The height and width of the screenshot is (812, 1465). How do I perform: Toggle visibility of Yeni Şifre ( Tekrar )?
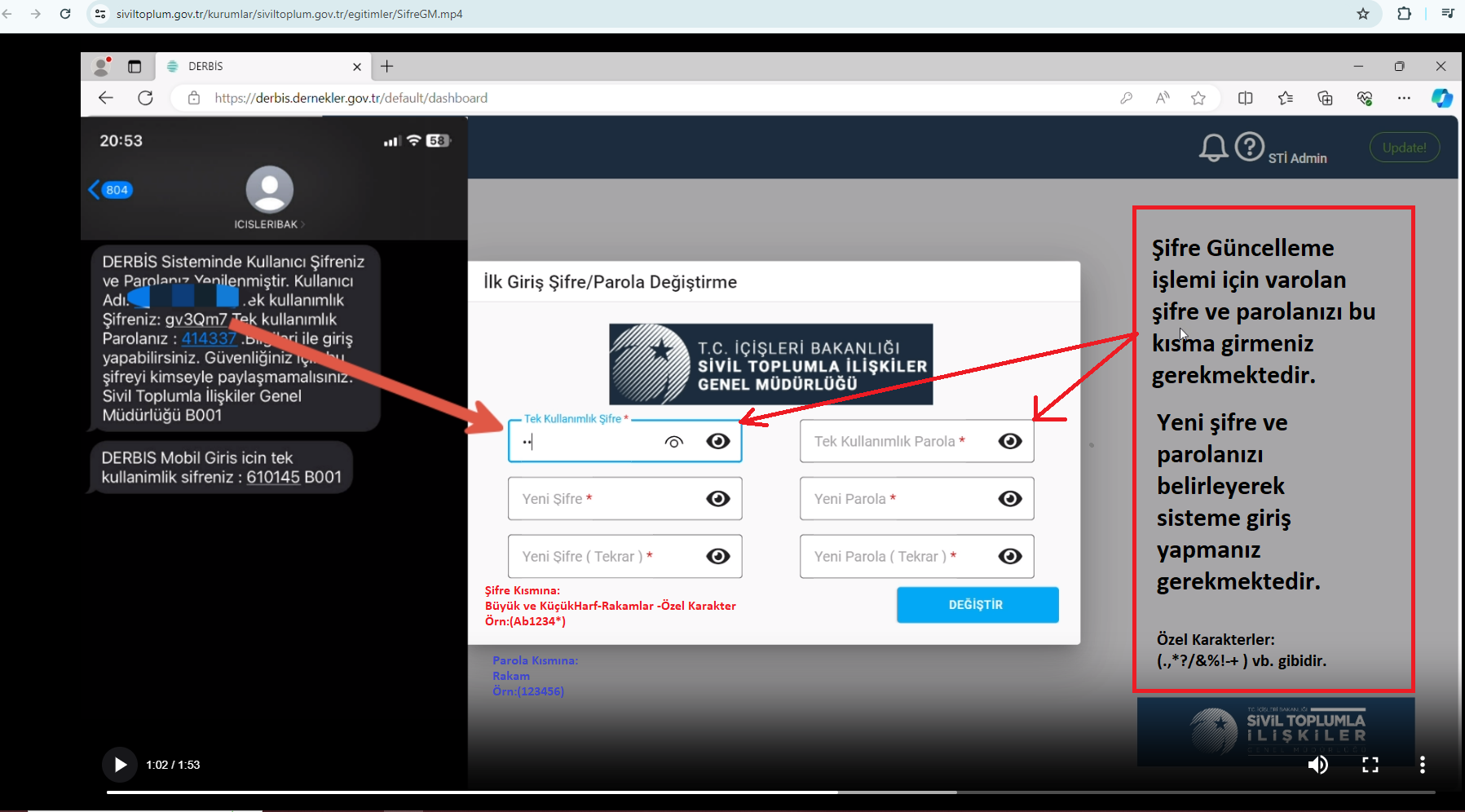pos(718,556)
